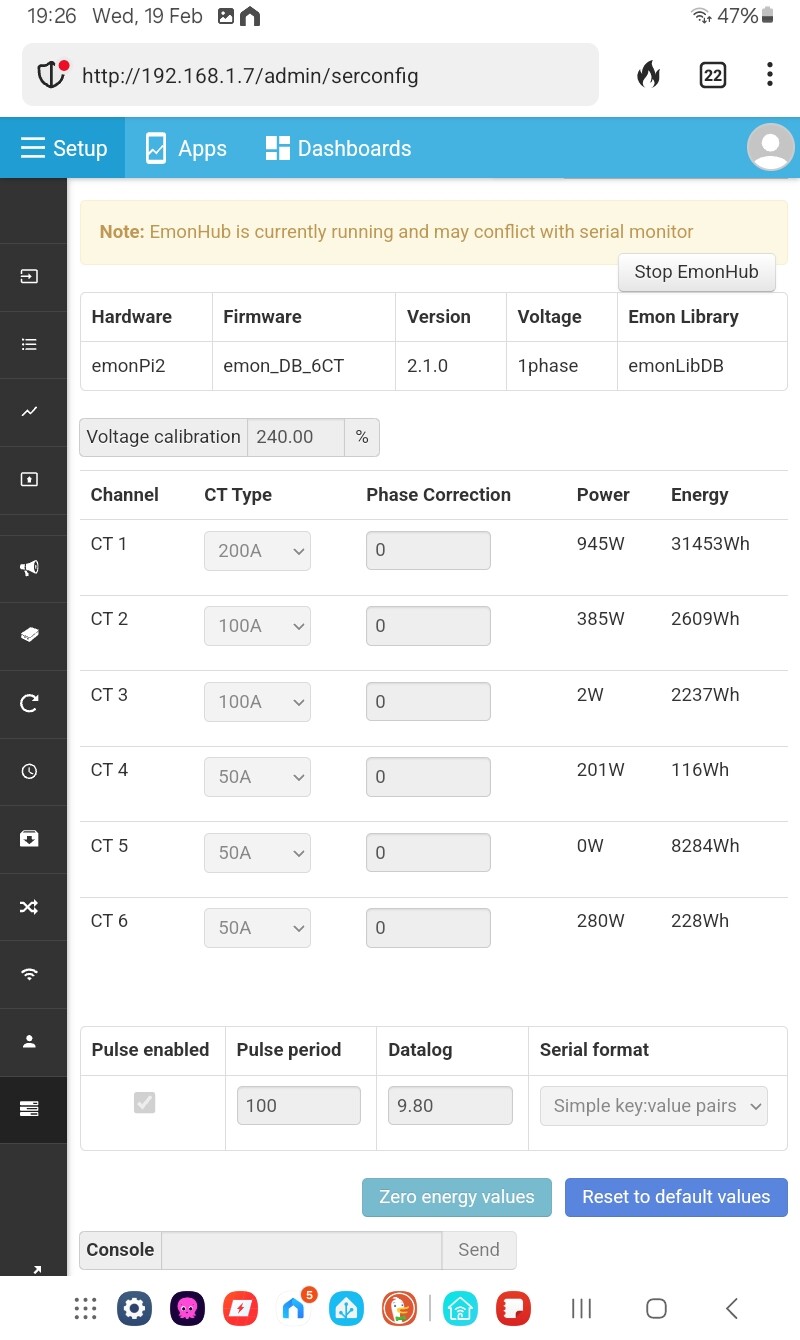Toggle the Pulse enabled checkbox

click(x=145, y=1103)
